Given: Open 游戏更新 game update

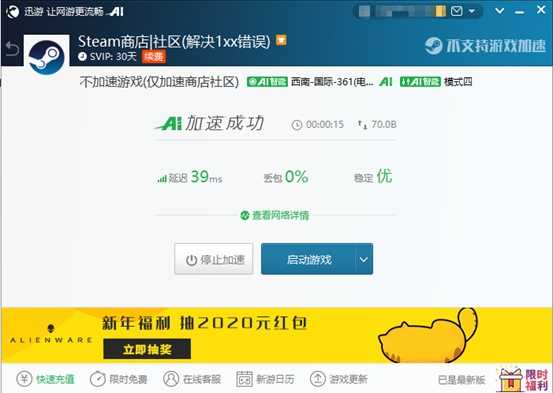Looking at the screenshot, I should (339, 379).
